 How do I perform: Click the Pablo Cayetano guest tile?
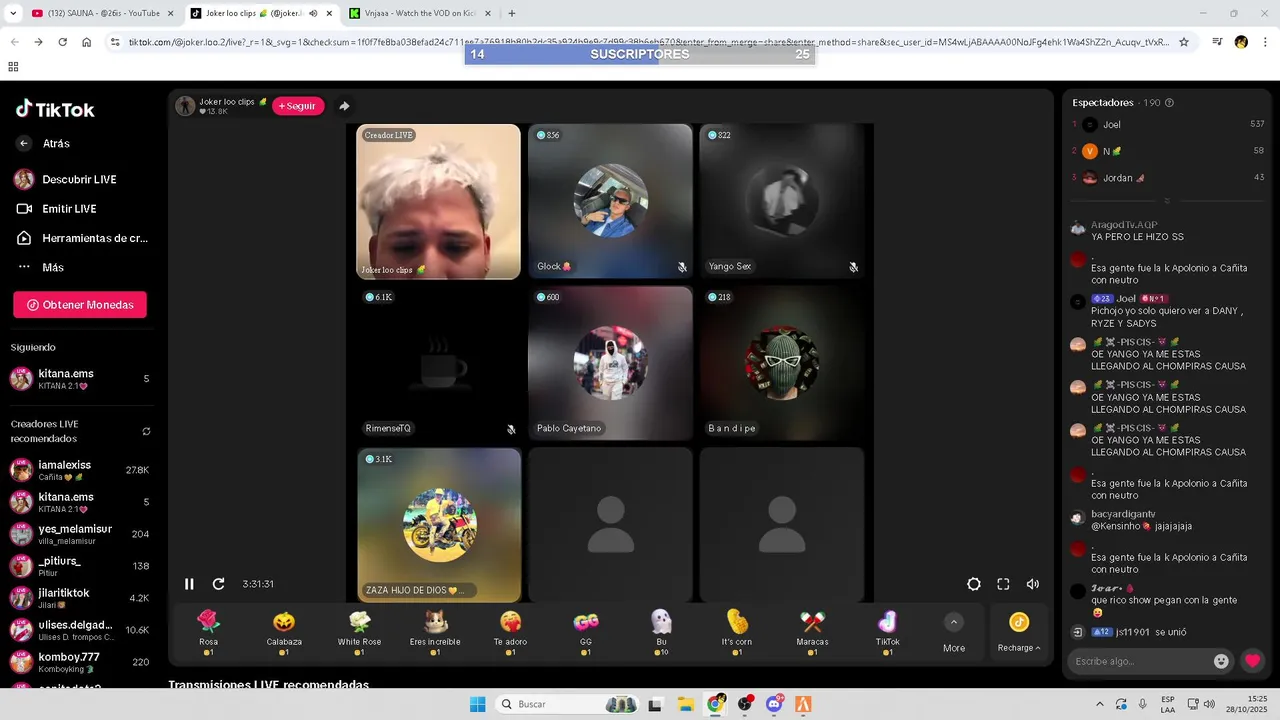pyautogui.click(x=610, y=363)
